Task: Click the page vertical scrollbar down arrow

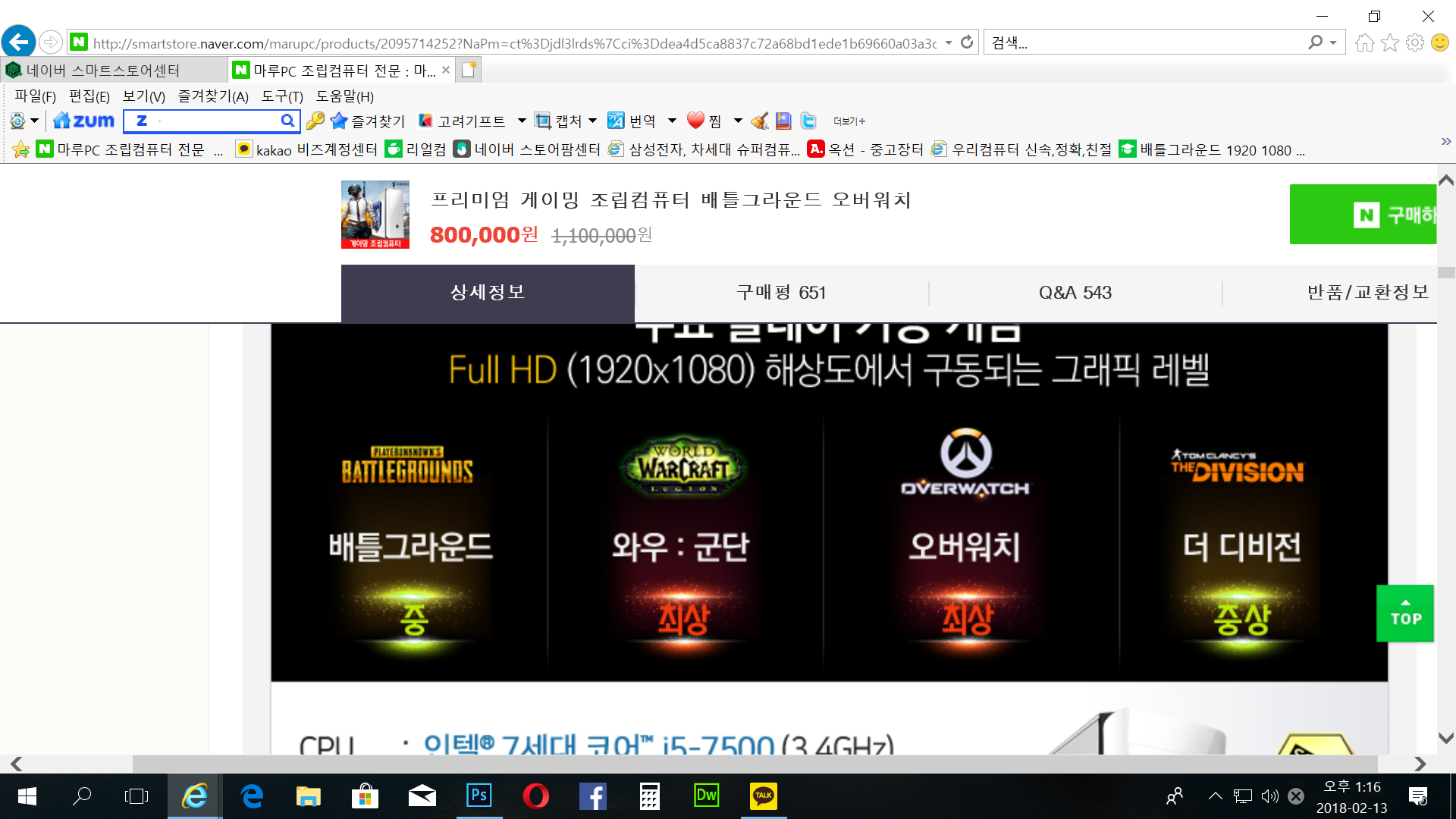Action: [x=1446, y=738]
